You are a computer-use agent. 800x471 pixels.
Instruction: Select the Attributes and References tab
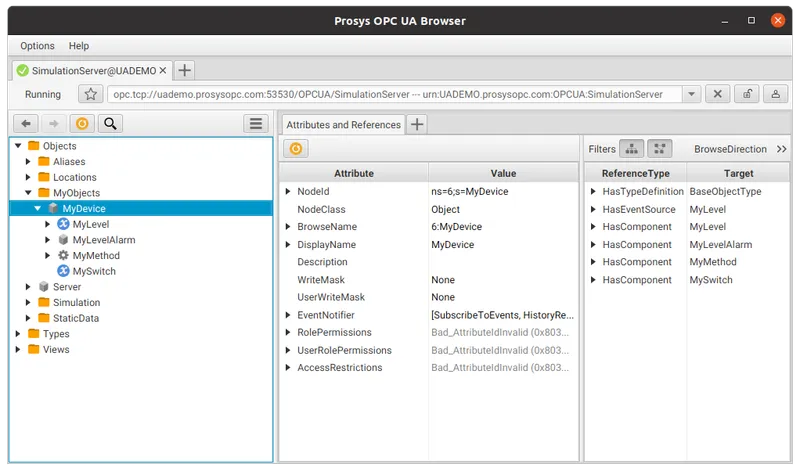(x=343, y=125)
